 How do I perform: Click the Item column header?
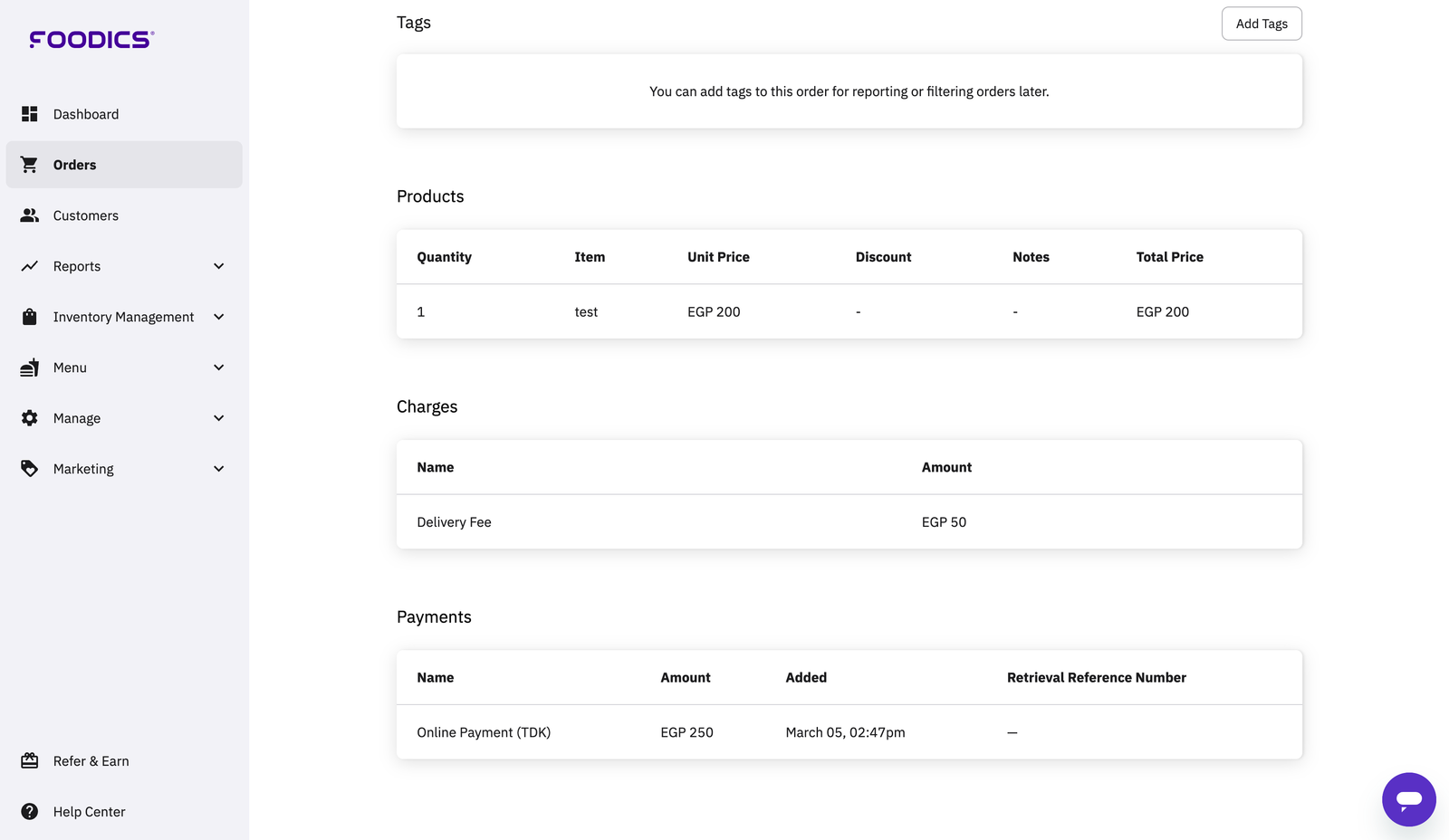tap(590, 257)
